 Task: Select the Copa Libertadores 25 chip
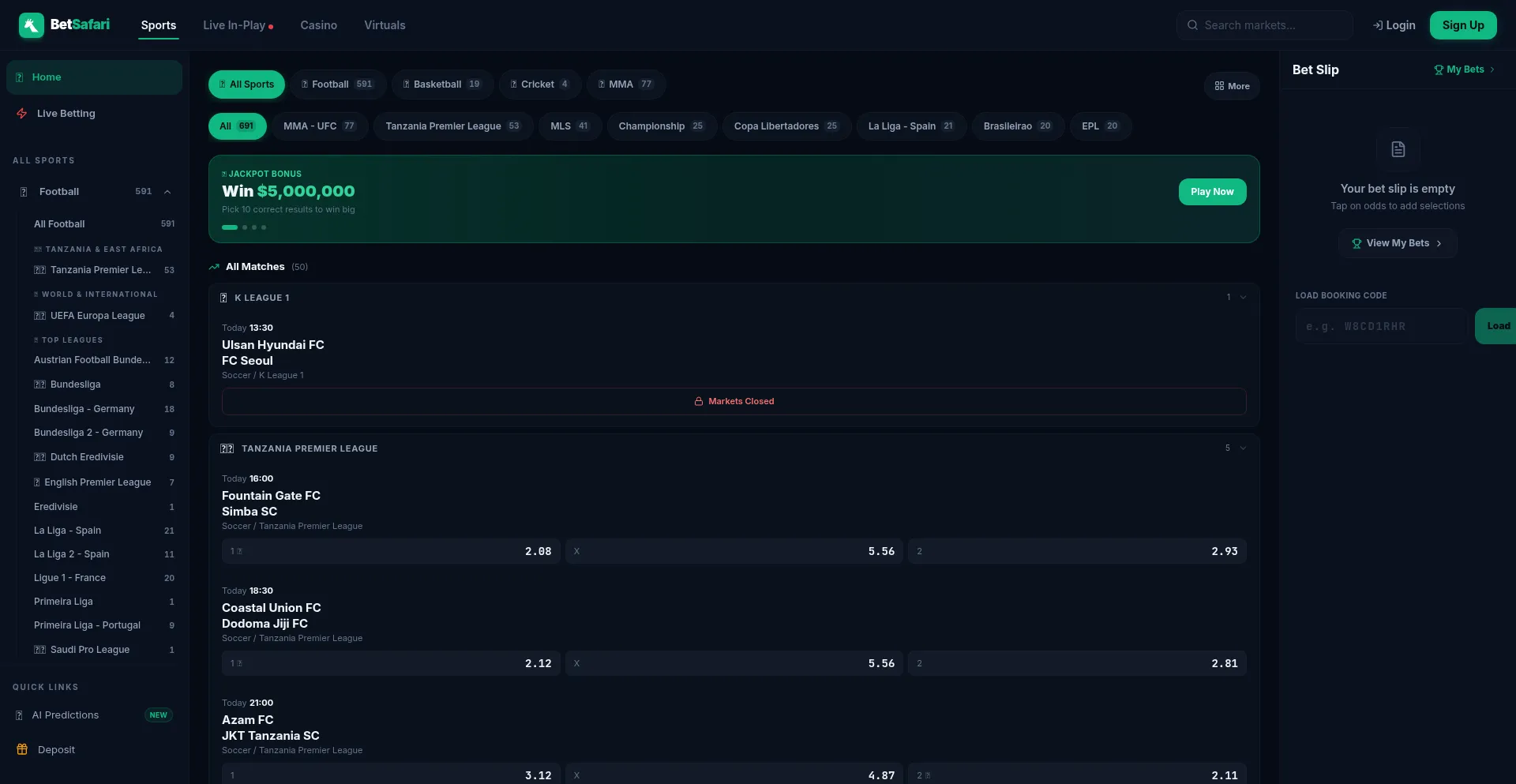(786, 126)
